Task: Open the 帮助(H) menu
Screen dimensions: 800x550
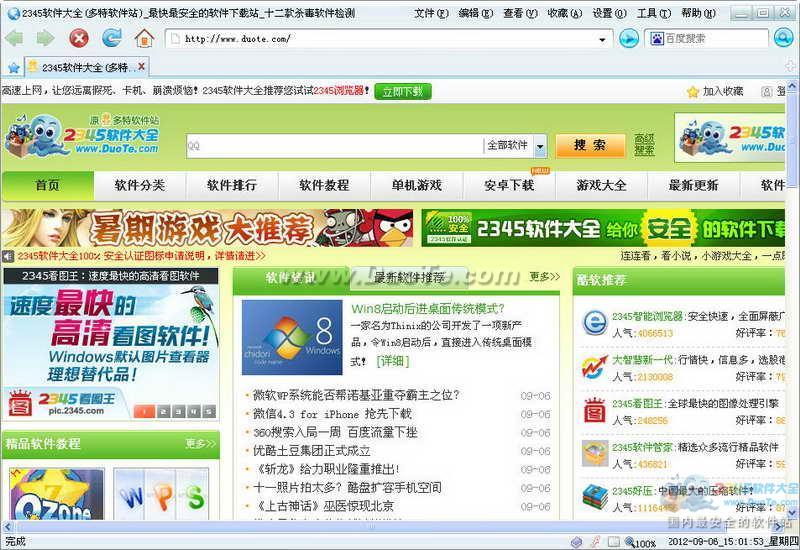Action: pyautogui.click(x=698, y=13)
